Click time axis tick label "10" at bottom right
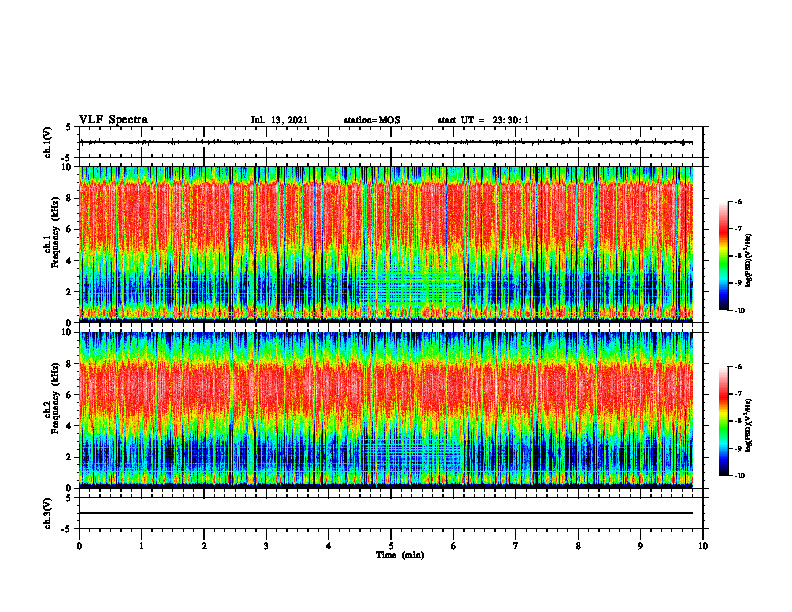 [x=703, y=546]
